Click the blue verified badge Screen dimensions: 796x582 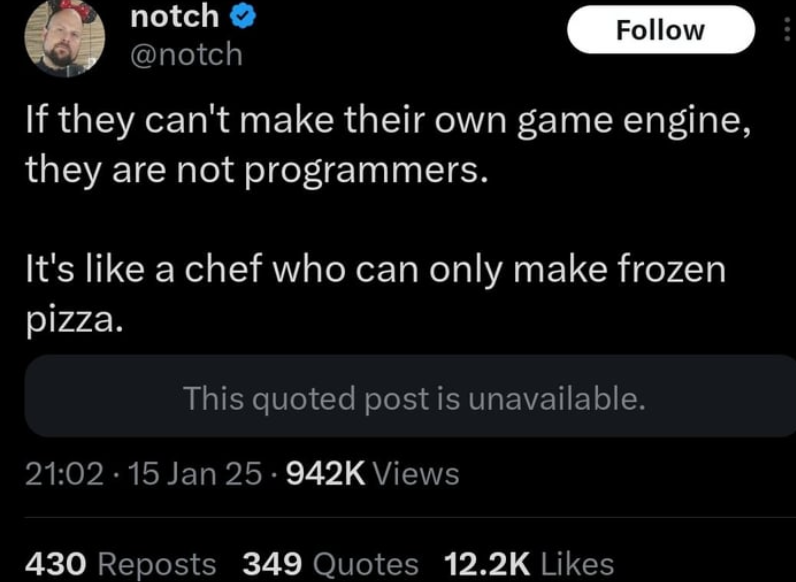[243, 16]
